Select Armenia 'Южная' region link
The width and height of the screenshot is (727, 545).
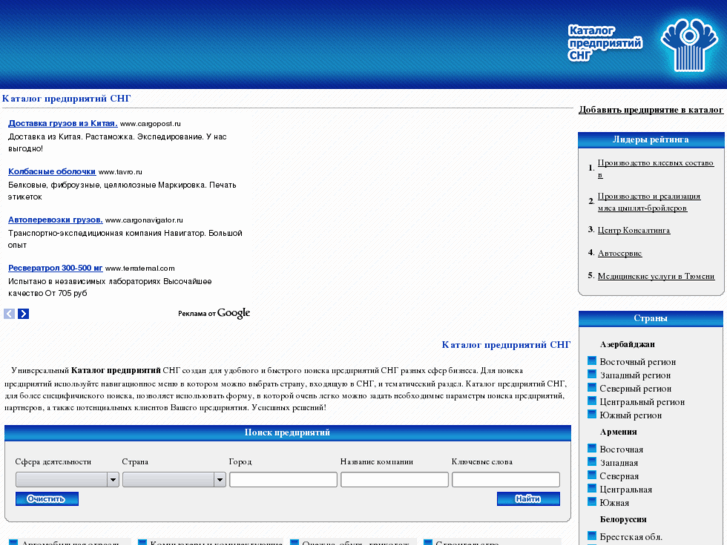pos(614,503)
